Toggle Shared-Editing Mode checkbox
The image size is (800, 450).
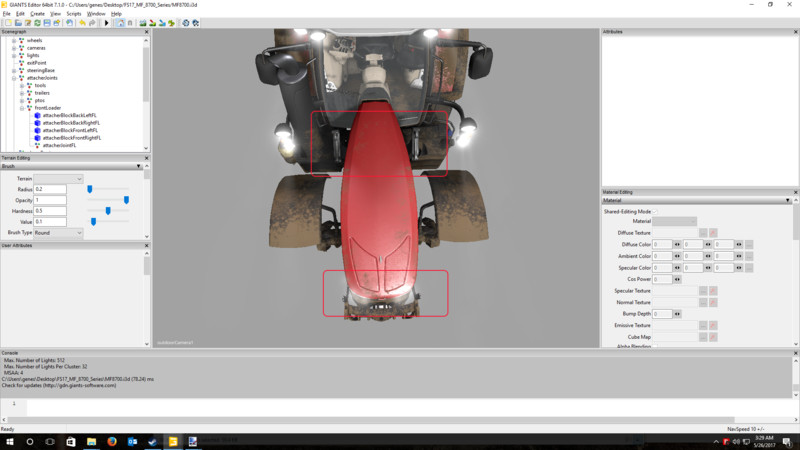click(x=657, y=211)
